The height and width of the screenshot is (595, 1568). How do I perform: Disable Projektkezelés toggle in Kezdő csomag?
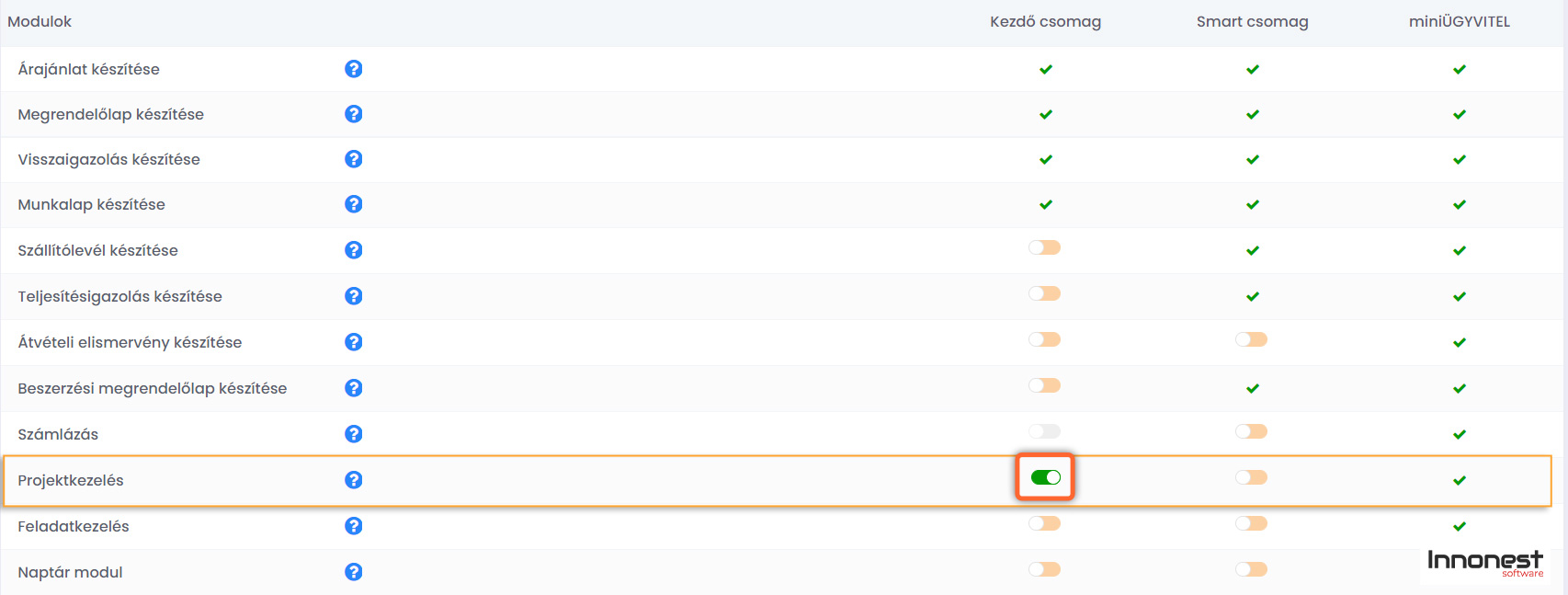point(1045,477)
